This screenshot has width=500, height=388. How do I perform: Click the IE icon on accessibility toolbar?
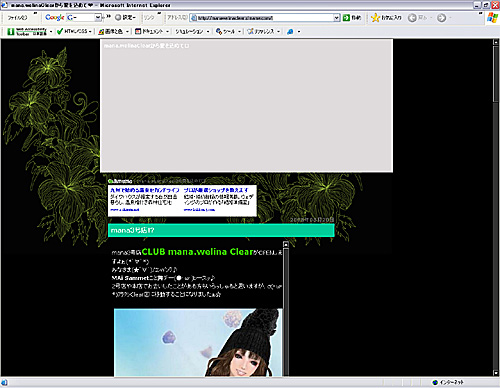[290, 32]
